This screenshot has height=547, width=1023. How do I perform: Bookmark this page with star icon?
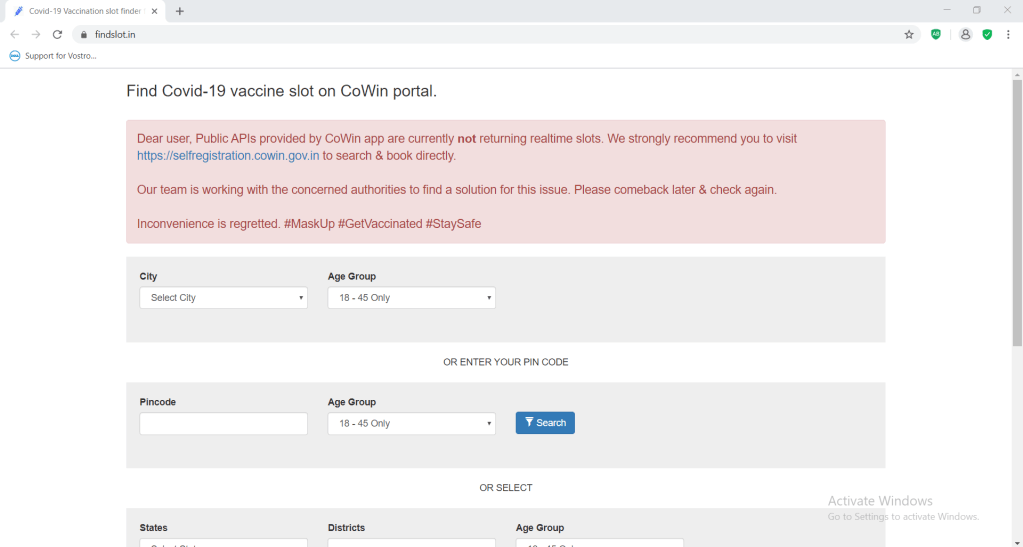909,34
